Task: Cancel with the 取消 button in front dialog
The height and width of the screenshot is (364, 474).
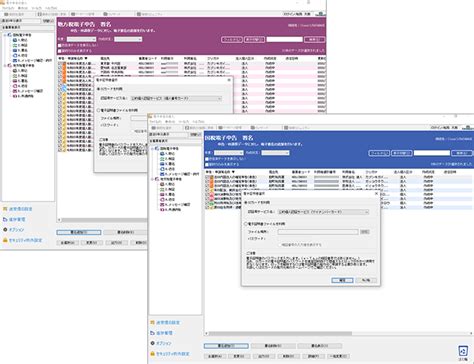Action: coord(366,280)
